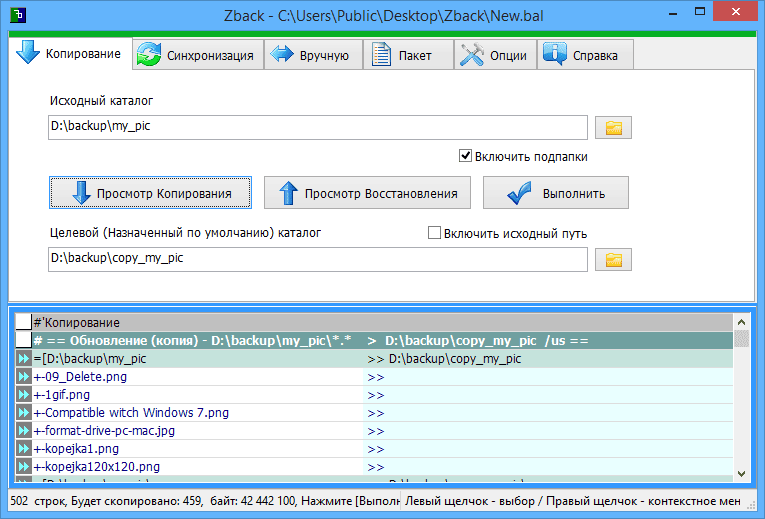
Task: Click the Zback app icon in title bar
Action: (x=18, y=15)
